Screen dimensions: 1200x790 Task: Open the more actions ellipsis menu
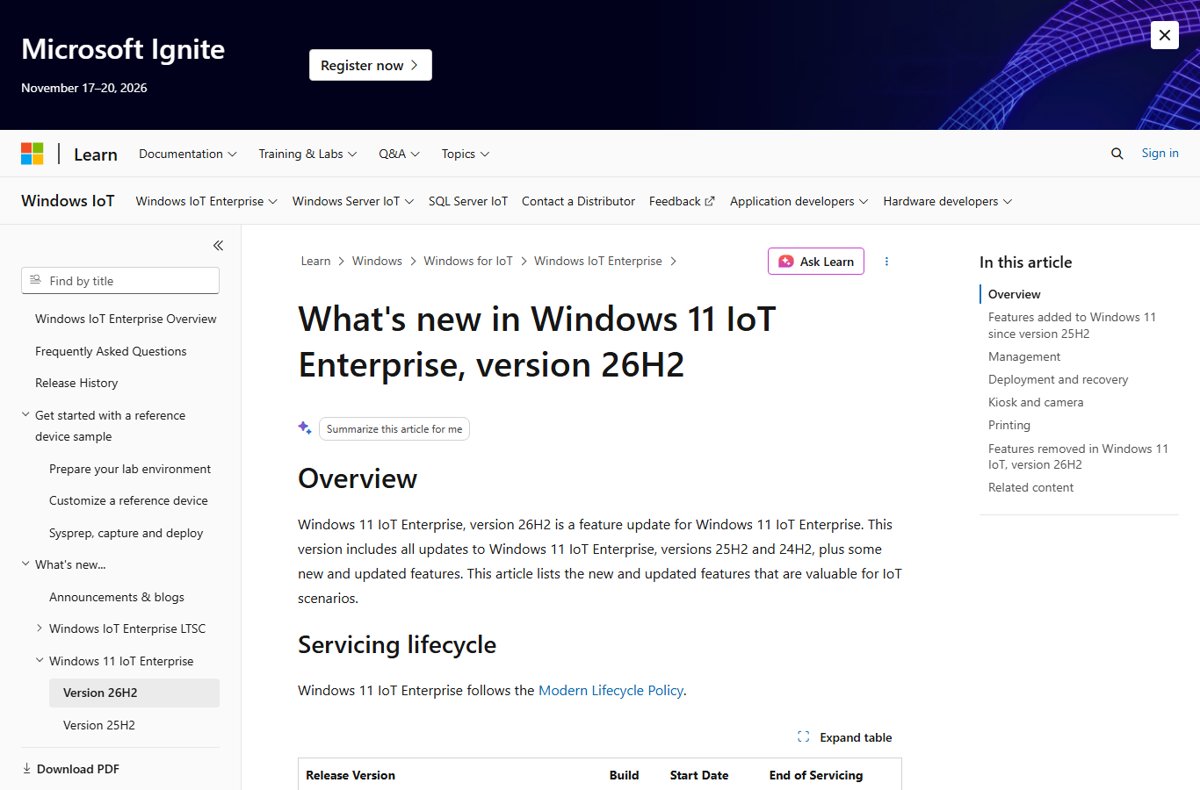886,261
